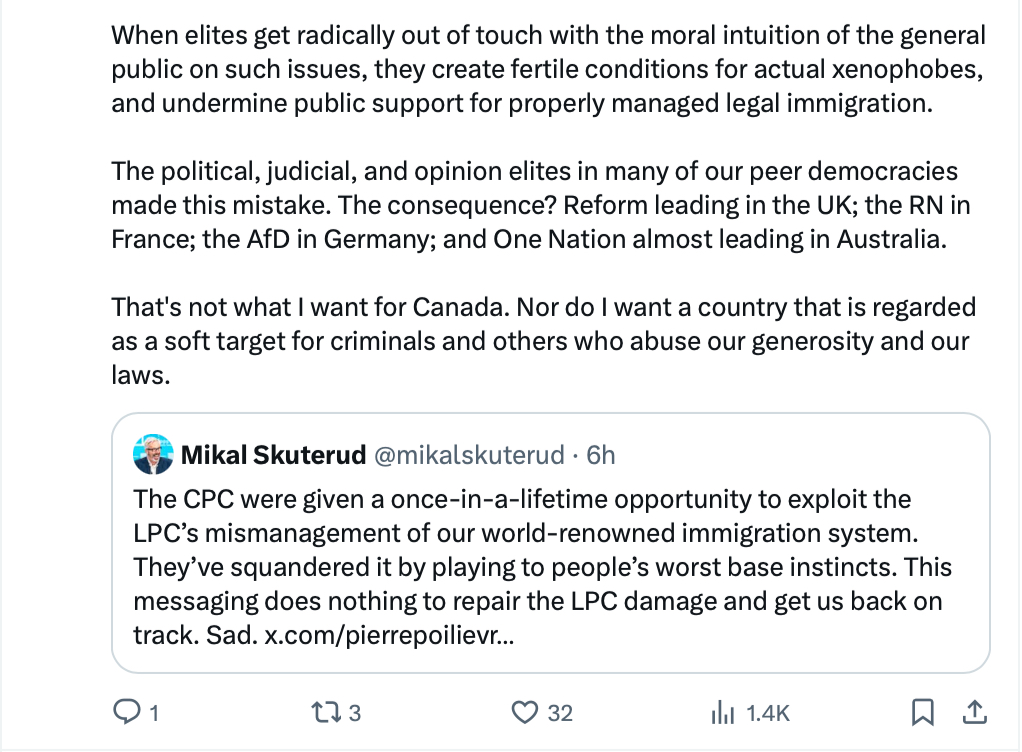
Task: Open Mikal Skuterud's profile via display name
Action: (x=273, y=456)
